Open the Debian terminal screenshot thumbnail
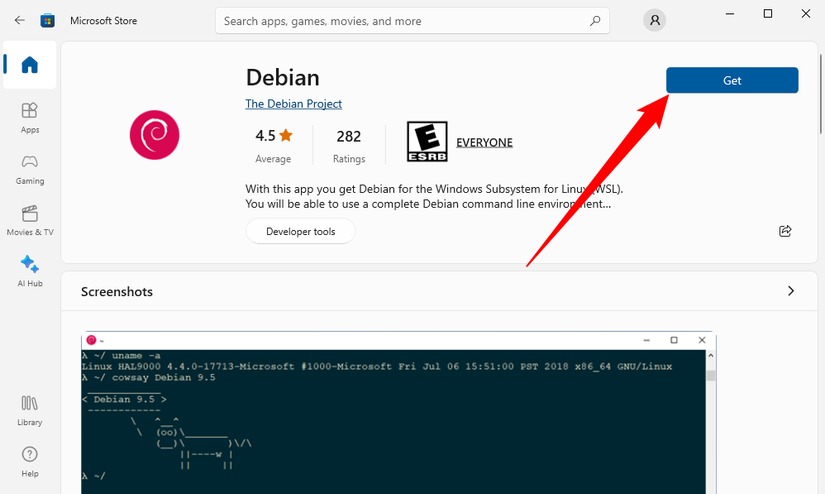The height and width of the screenshot is (494, 825). (398, 412)
